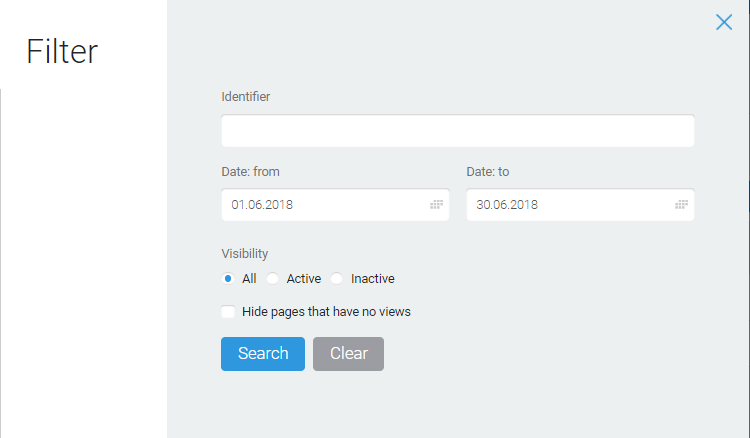Click the gray Clear button

[348, 354]
